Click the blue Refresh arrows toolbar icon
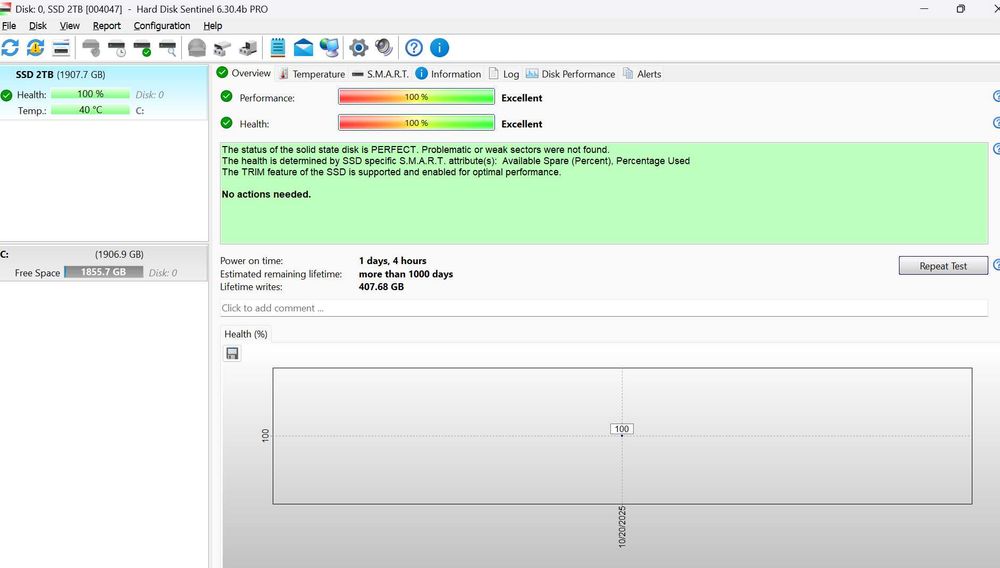Viewport: 1000px width, 568px height. click(x=10, y=48)
